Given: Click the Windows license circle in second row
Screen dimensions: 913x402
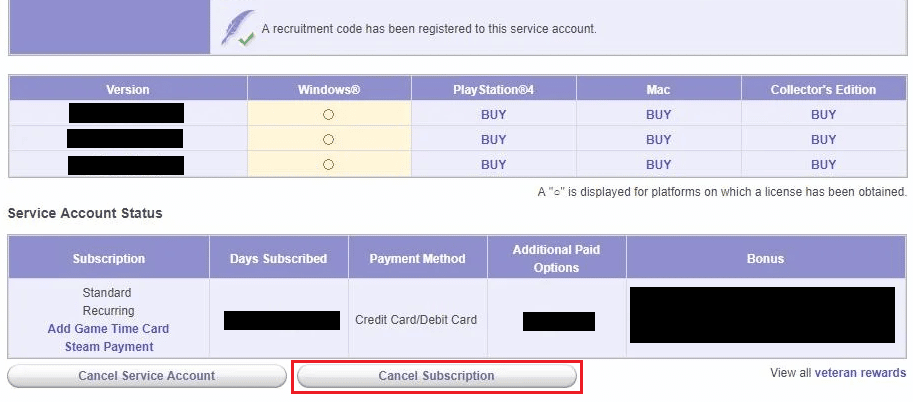Looking at the screenshot, I should [328, 140].
